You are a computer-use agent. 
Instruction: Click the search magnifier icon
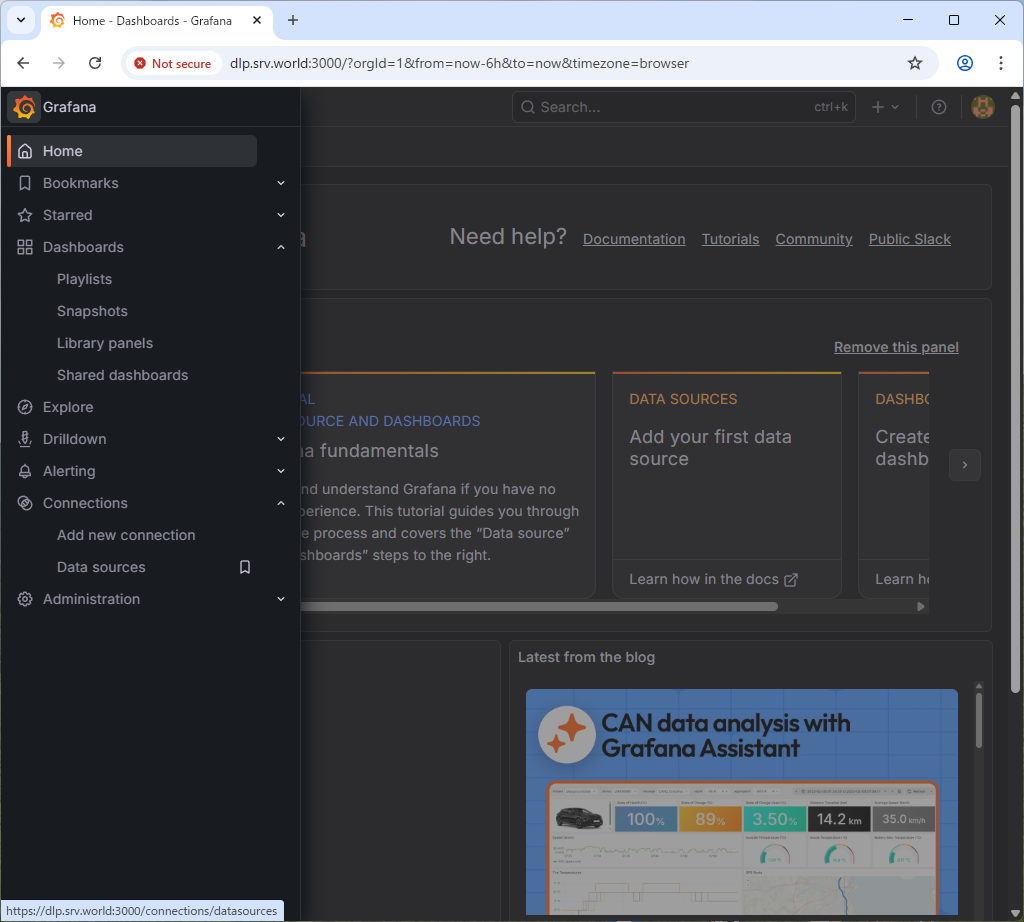point(527,107)
